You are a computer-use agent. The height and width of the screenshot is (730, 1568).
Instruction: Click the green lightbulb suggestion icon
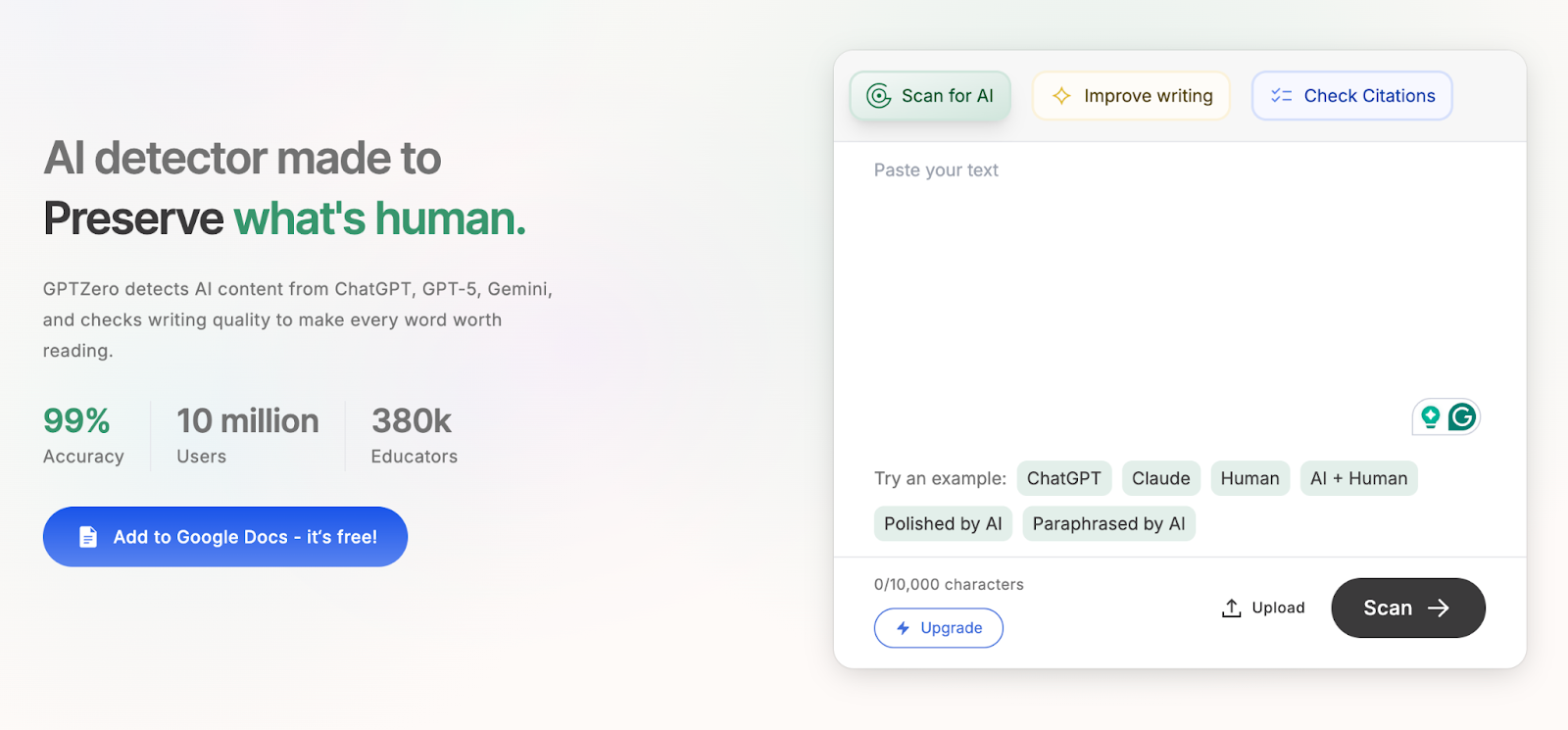[1431, 417]
